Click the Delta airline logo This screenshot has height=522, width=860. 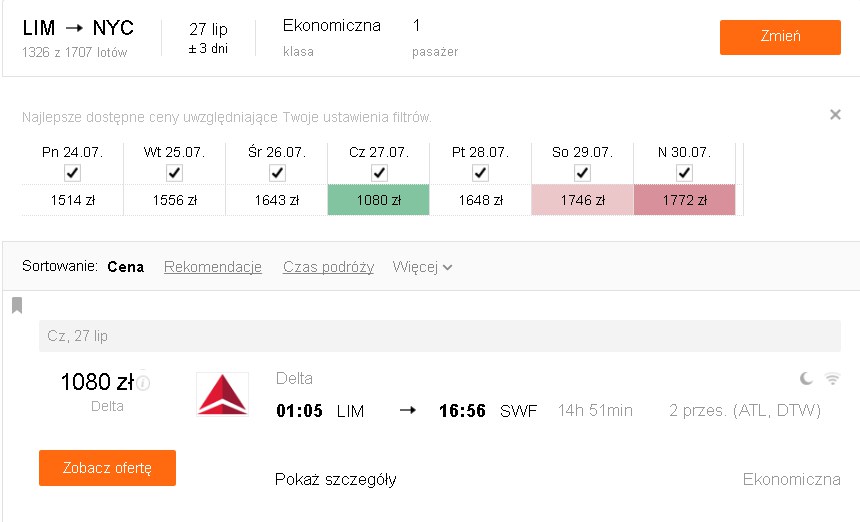point(222,394)
